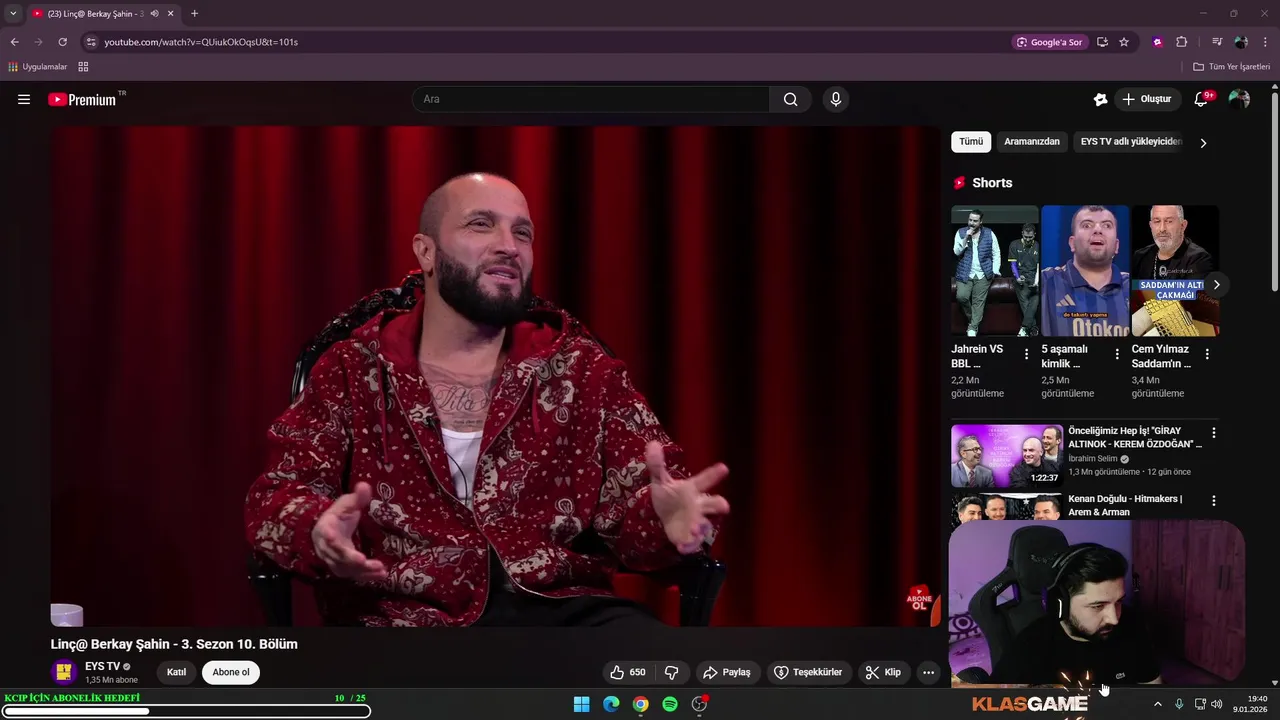1280x720 pixels.
Task: Click tab groups grid icon in bookmarks bar
Action: point(83,67)
